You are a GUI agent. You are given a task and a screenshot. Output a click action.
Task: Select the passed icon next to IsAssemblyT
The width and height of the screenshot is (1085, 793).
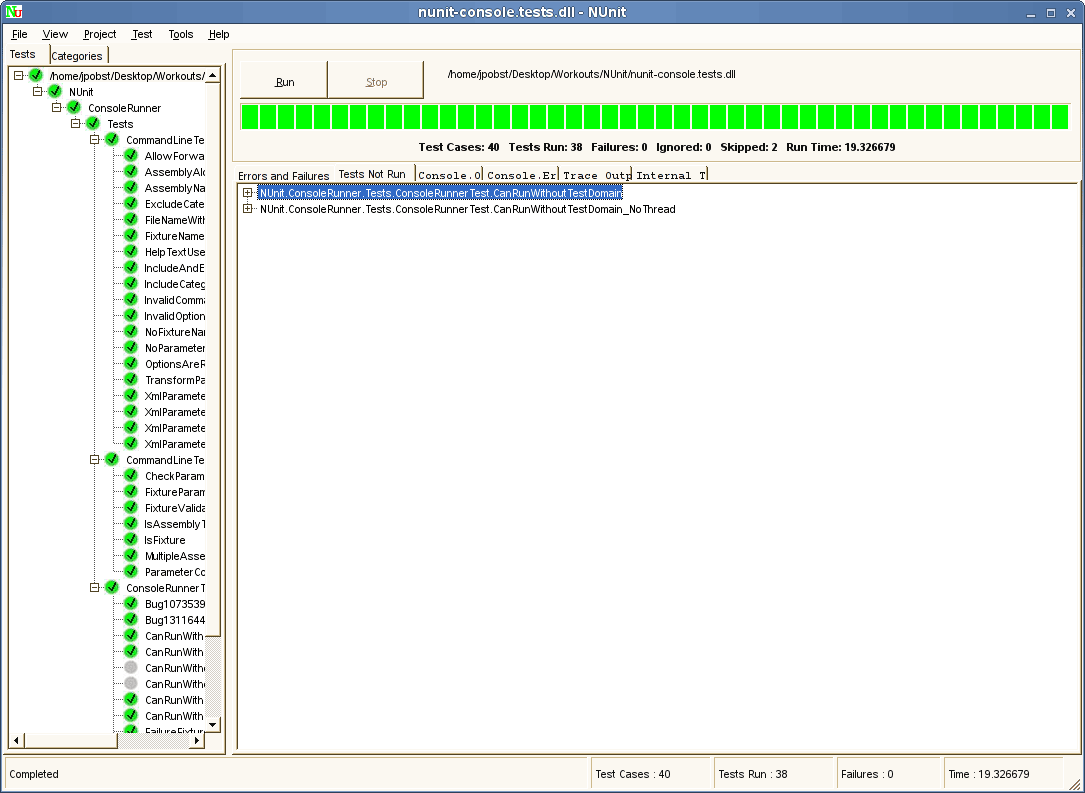point(131,523)
